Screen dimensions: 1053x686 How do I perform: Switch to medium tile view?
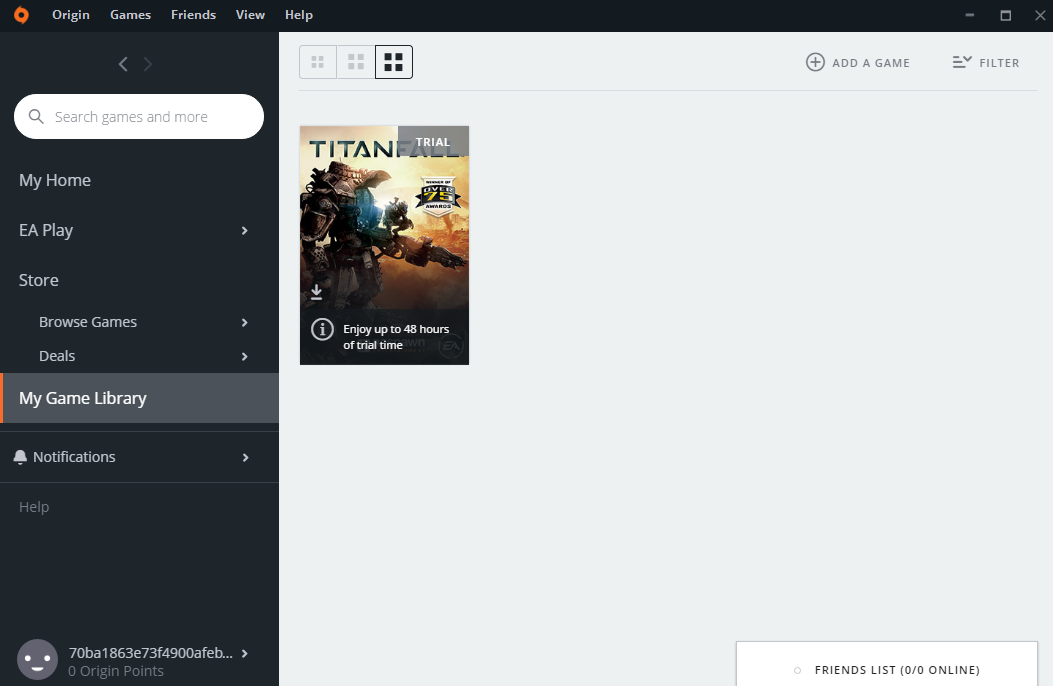click(x=356, y=62)
